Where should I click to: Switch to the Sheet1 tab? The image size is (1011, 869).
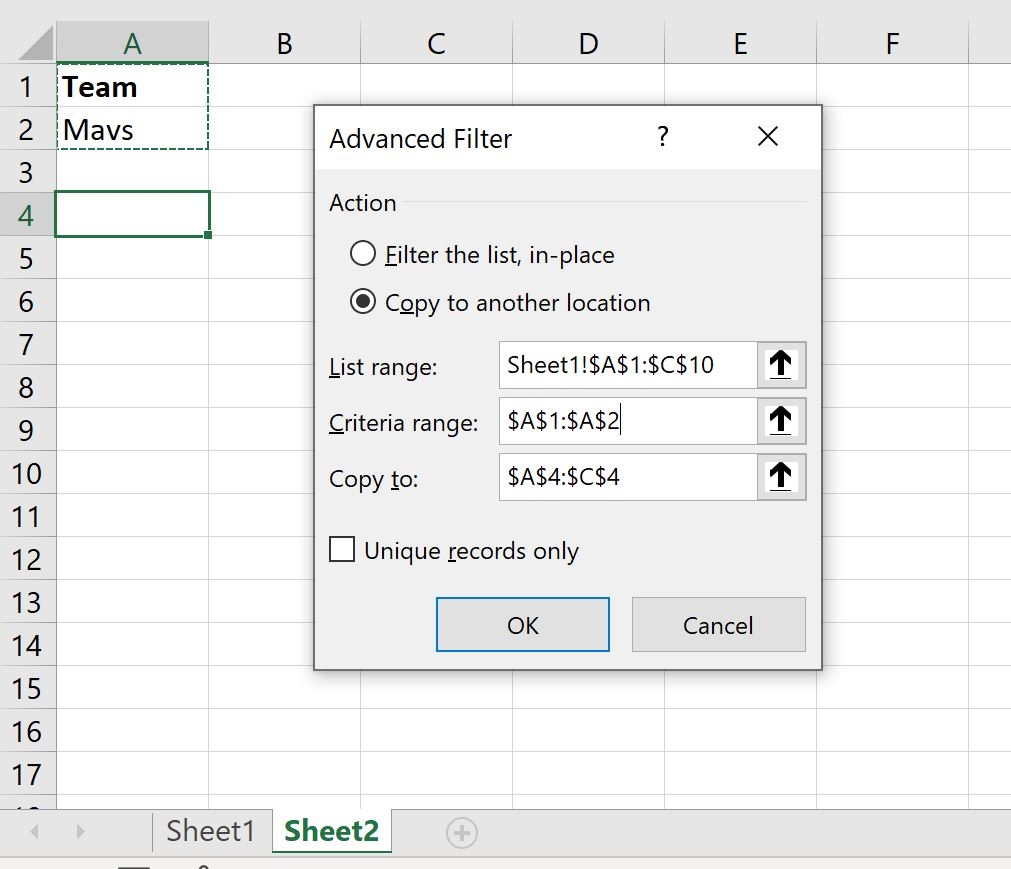tap(211, 831)
